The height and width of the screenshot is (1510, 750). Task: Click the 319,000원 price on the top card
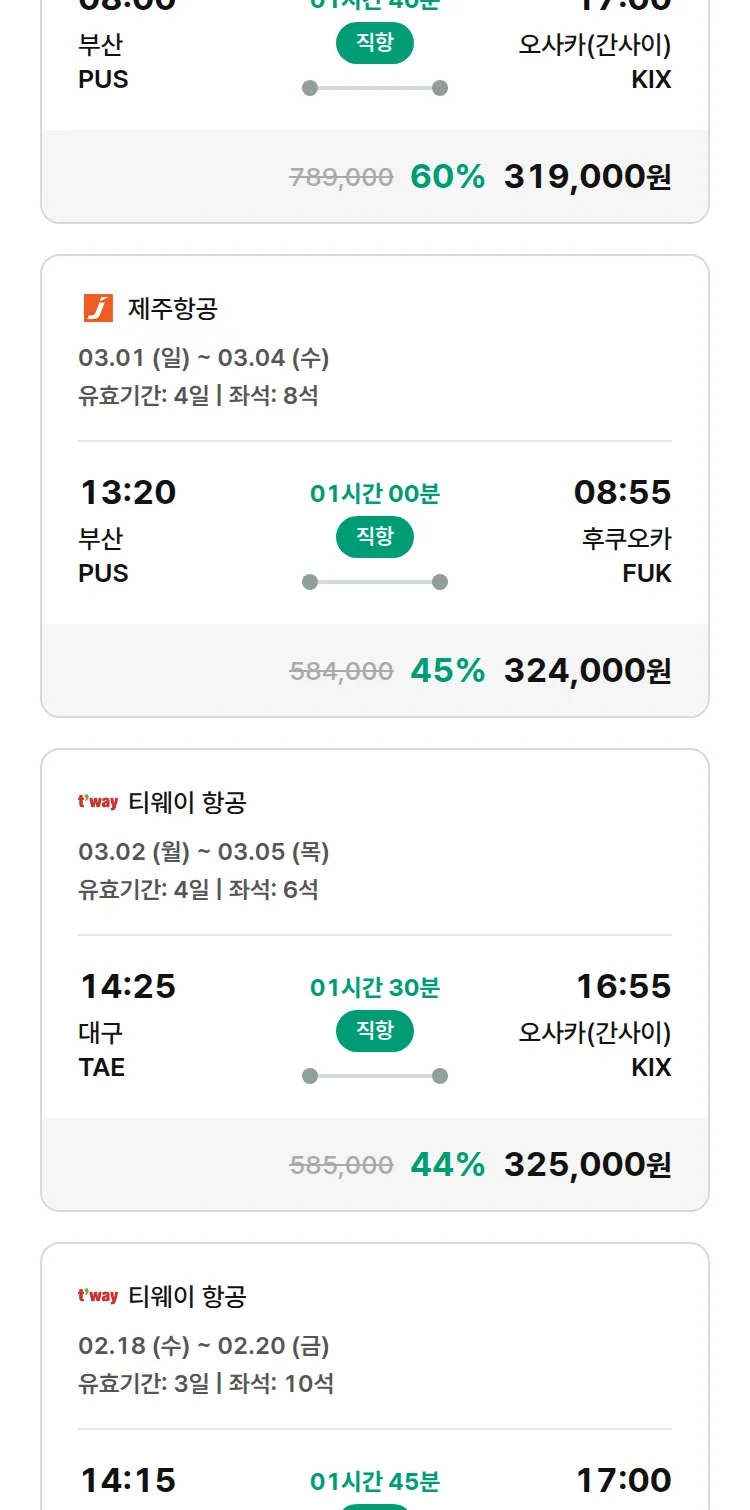point(587,176)
